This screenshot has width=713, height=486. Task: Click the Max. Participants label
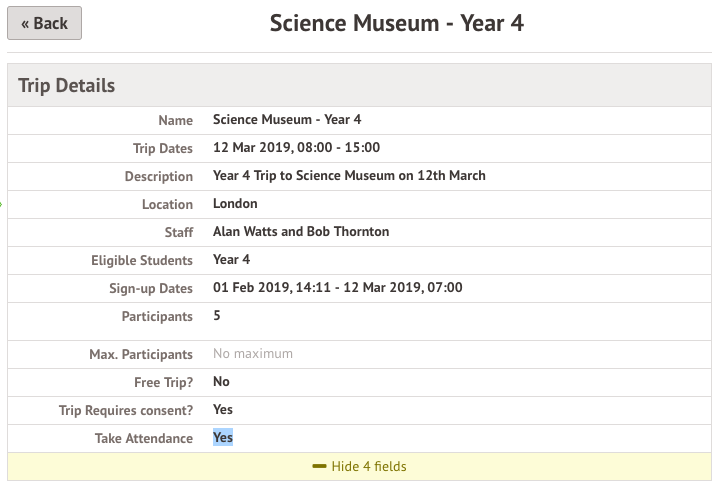pos(140,354)
